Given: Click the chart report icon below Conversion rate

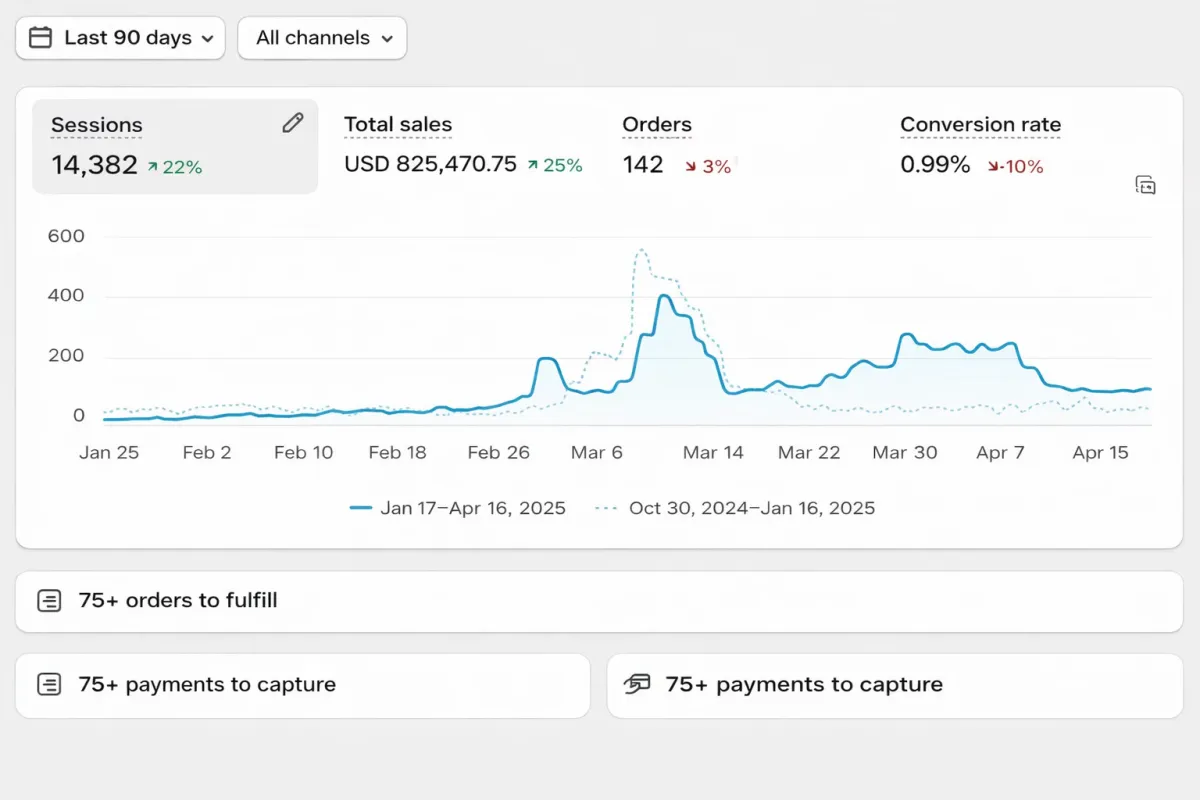Looking at the screenshot, I should pos(1145,184).
